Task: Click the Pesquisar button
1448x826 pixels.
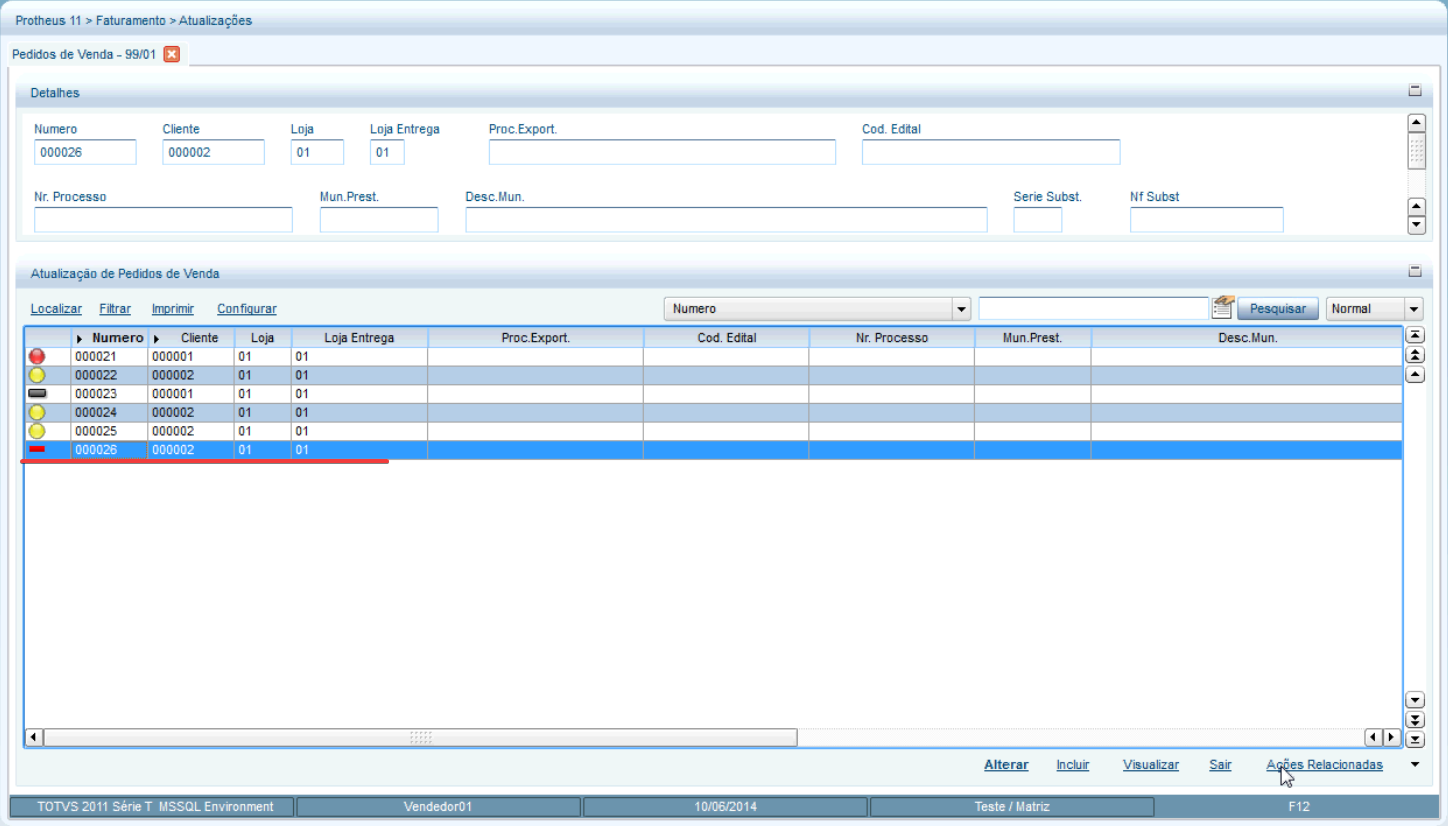Action: pos(1277,309)
